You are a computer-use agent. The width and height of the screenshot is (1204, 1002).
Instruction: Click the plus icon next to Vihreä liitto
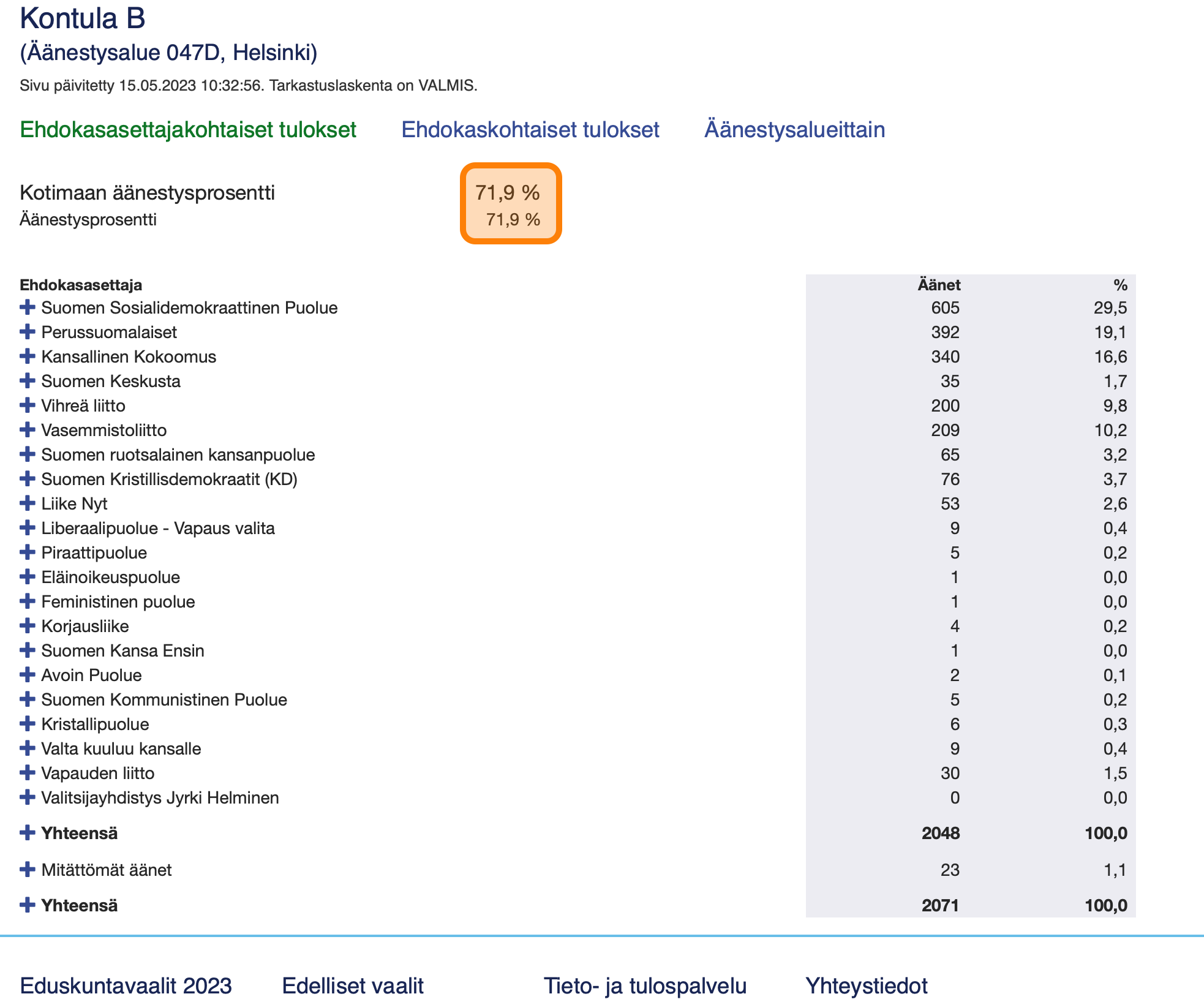click(27, 405)
